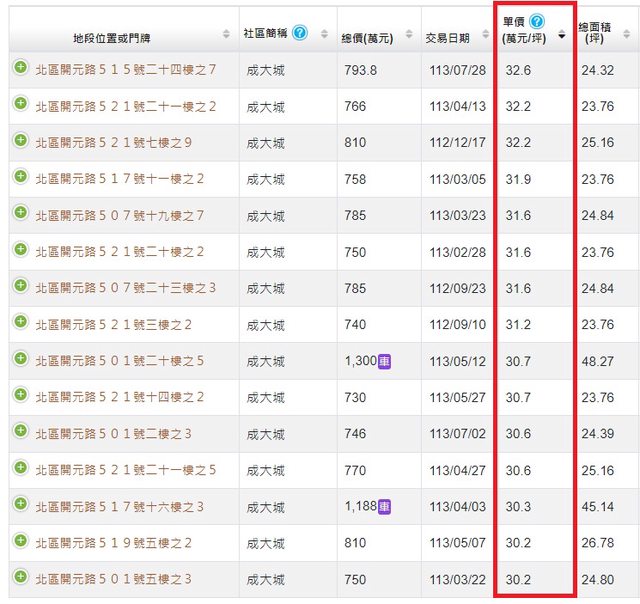Expand the row for 開元路501號五樓之3
This screenshot has width=640, height=604.
click(x=20, y=577)
